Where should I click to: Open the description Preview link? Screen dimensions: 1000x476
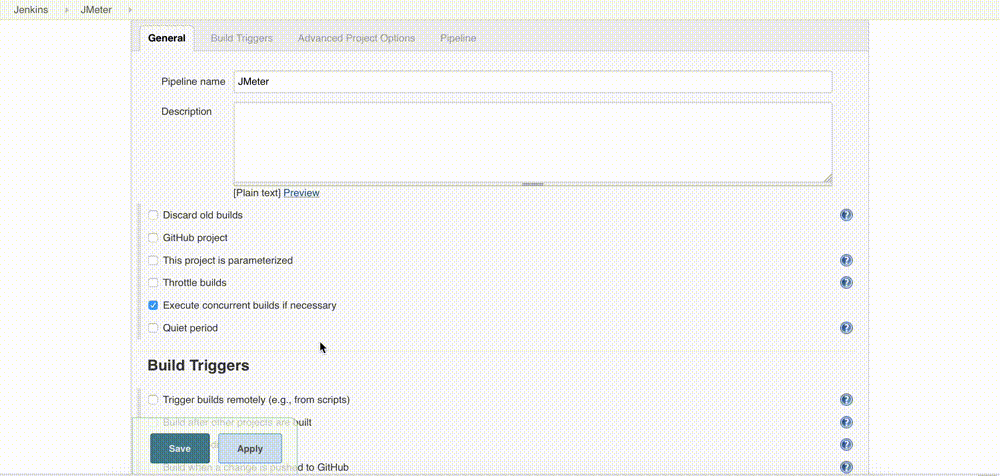click(301, 193)
